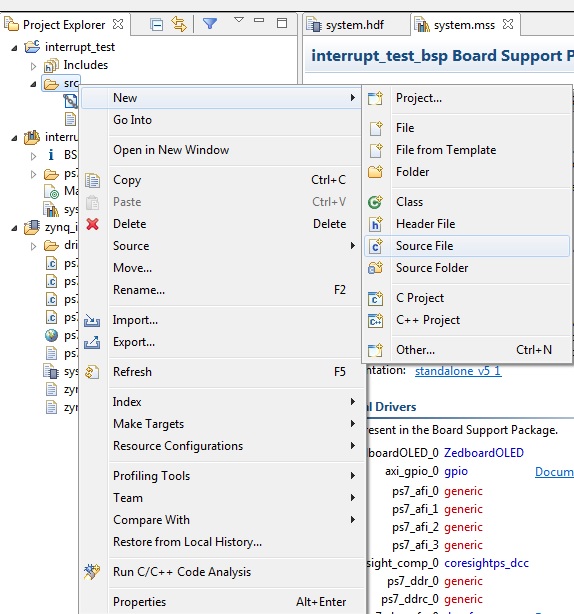Select the Includes tree item
574x614 pixels.
[76, 65]
